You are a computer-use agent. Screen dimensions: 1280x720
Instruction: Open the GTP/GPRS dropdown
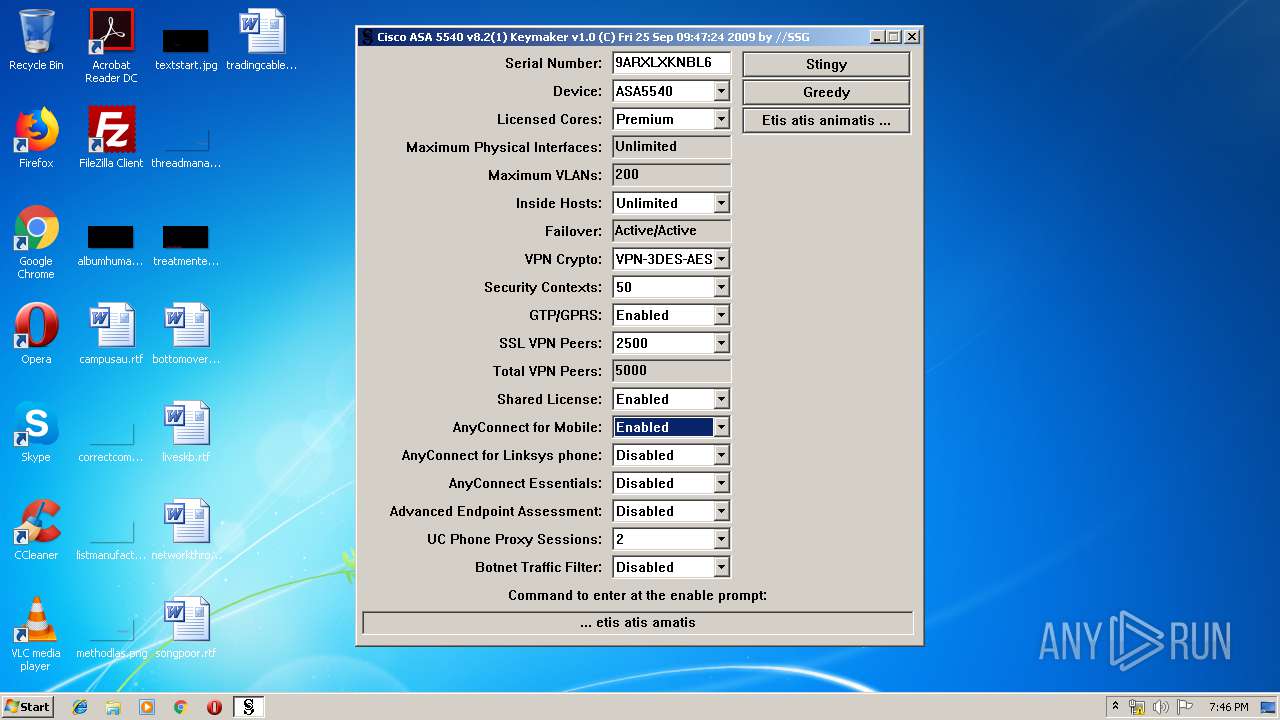click(721, 315)
